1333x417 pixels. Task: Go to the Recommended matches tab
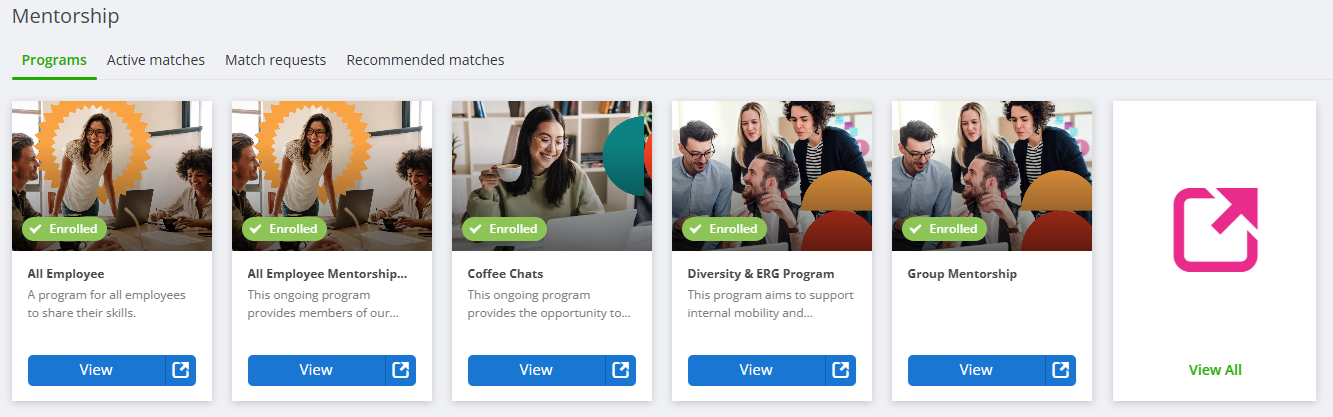pos(425,60)
